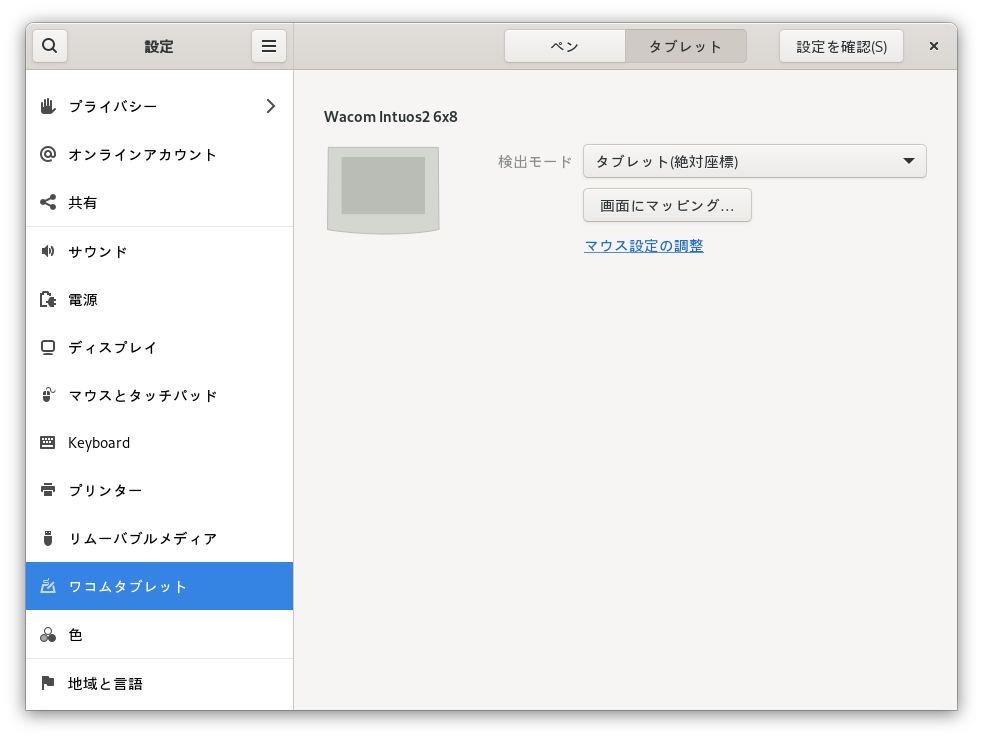The image size is (983, 739).
Task: Expand the プライバシー chevron arrow
Action: (271, 106)
